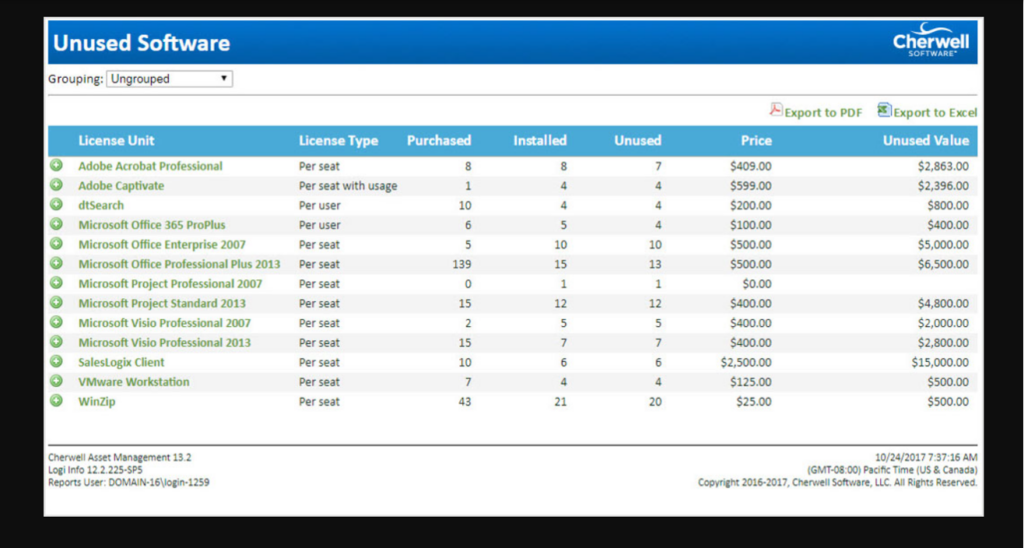Click the Logi Info 12.2.225-SP5 text
This screenshot has height=548, width=1024.
(95, 470)
